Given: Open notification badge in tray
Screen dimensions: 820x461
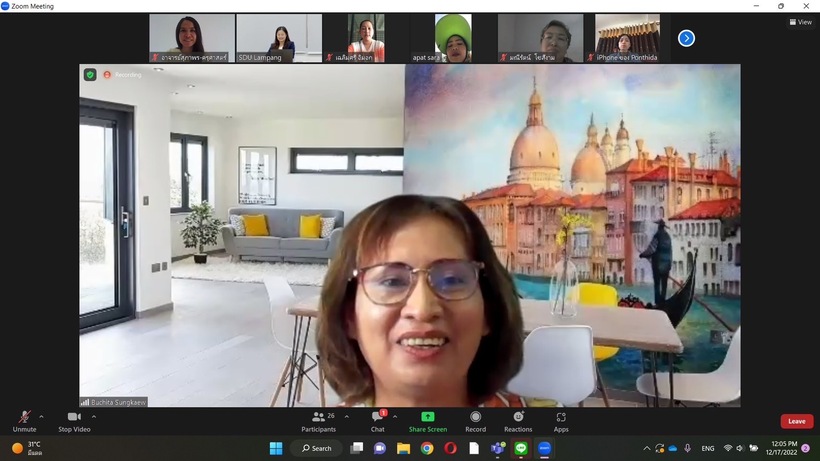Looking at the screenshot, I should click(806, 448).
